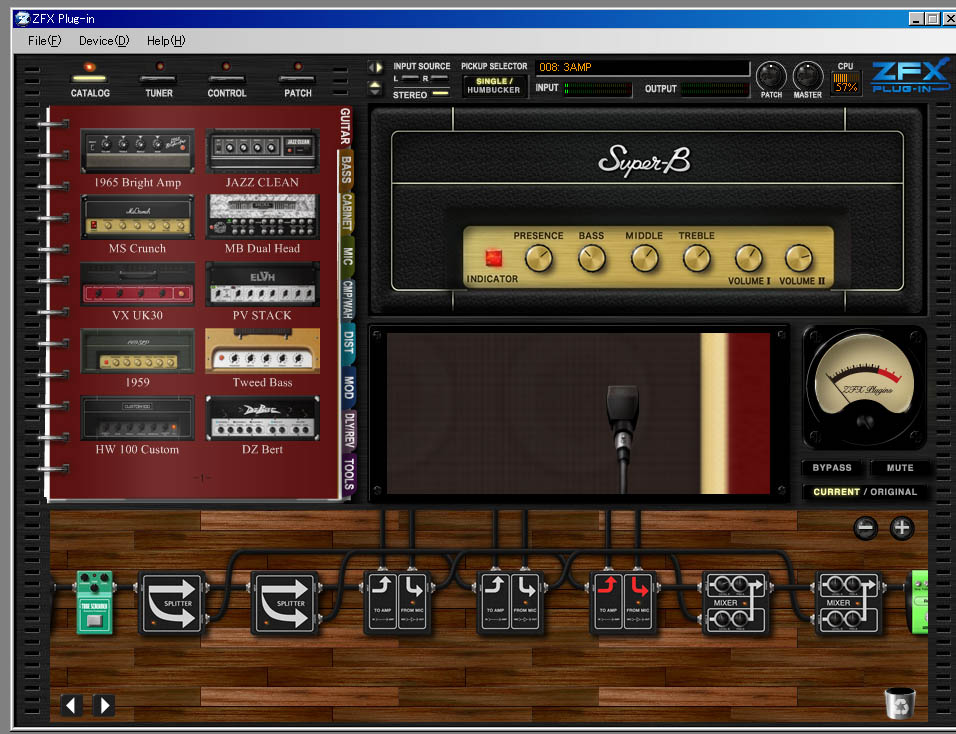Viewport: 956px width, 734px height.
Task: Choose the PV STACK amp thumbnail
Action: [x=262, y=284]
